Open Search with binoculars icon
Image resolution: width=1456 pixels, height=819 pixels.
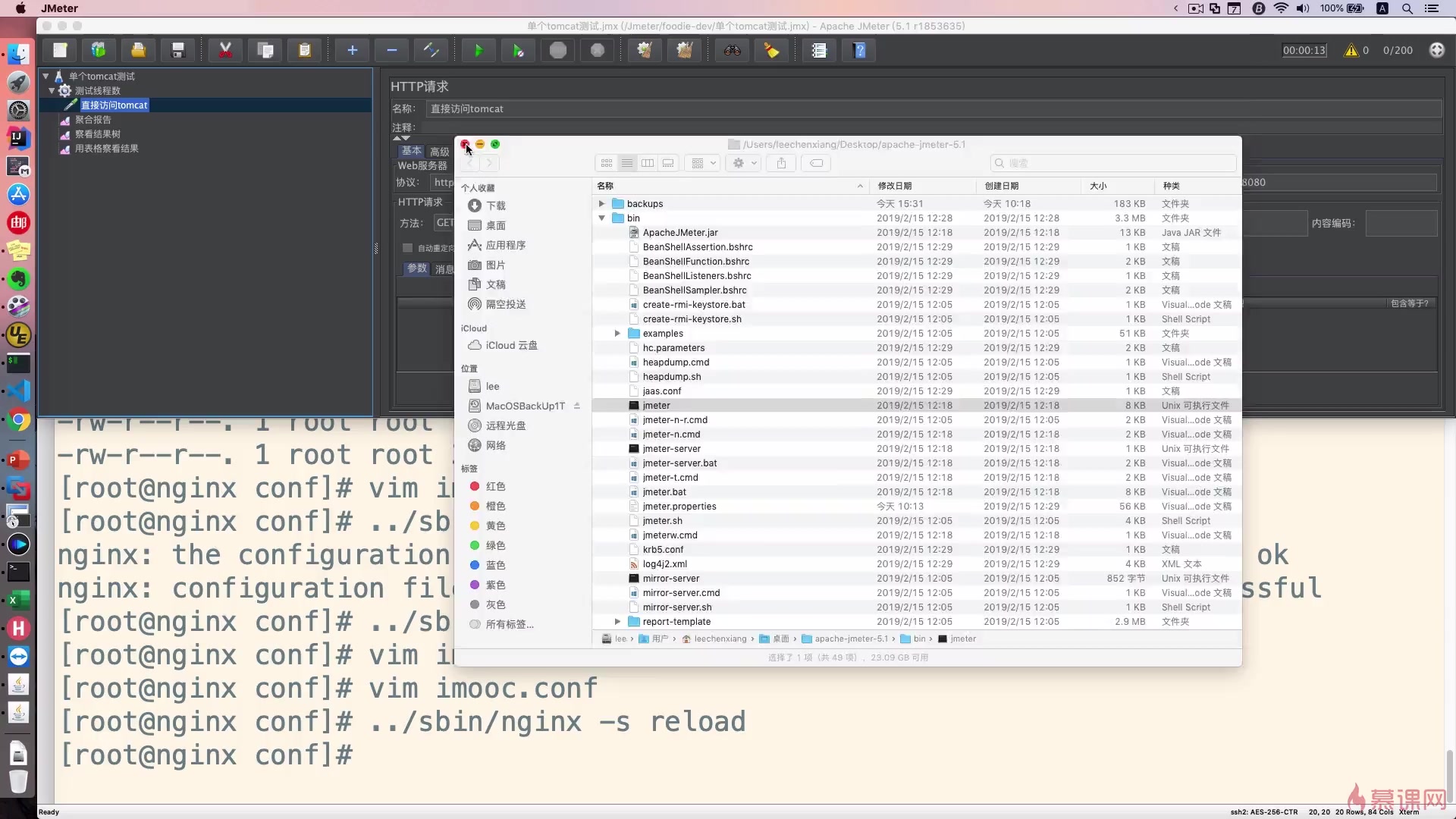pos(732,50)
